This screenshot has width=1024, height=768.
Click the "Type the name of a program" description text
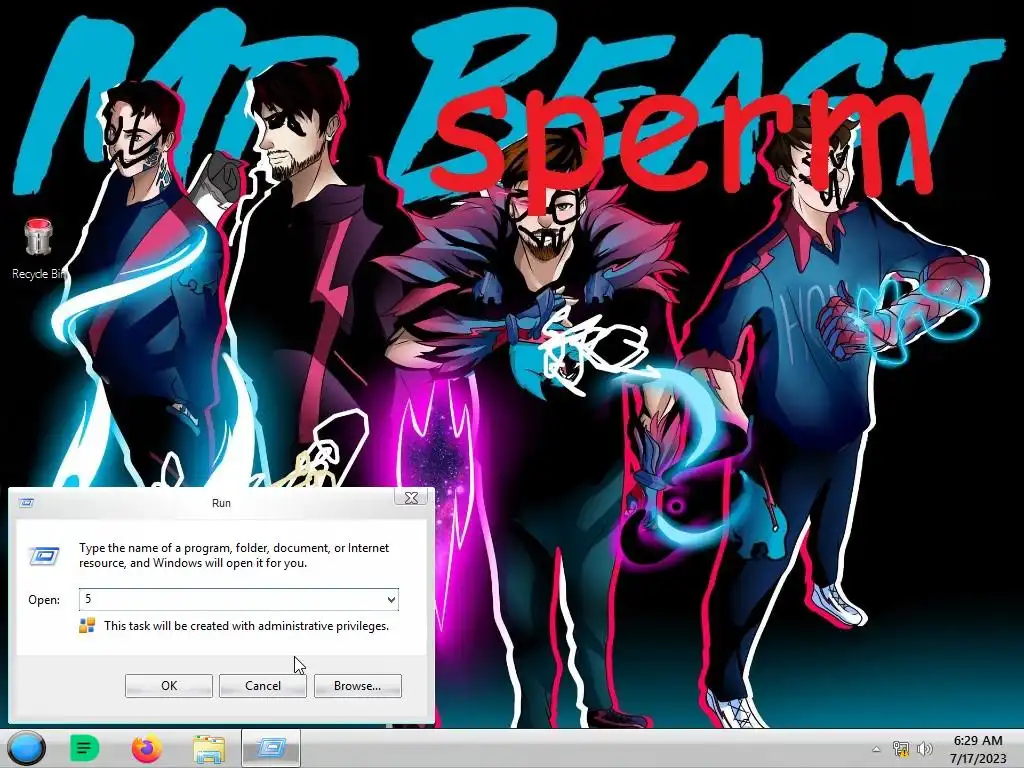pyautogui.click(x=234, y=555)
